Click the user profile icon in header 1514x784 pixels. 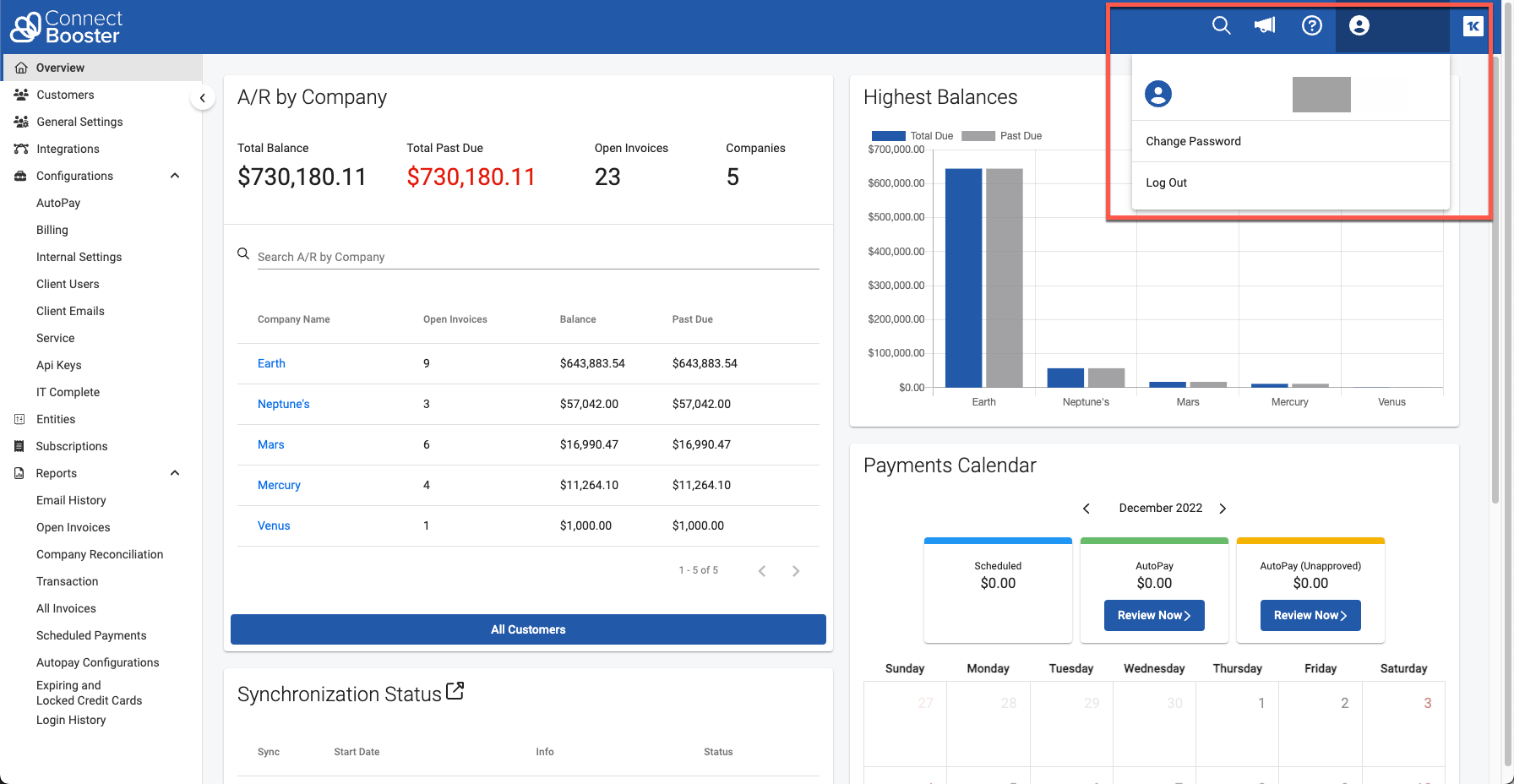click(x=1359, y=25)
